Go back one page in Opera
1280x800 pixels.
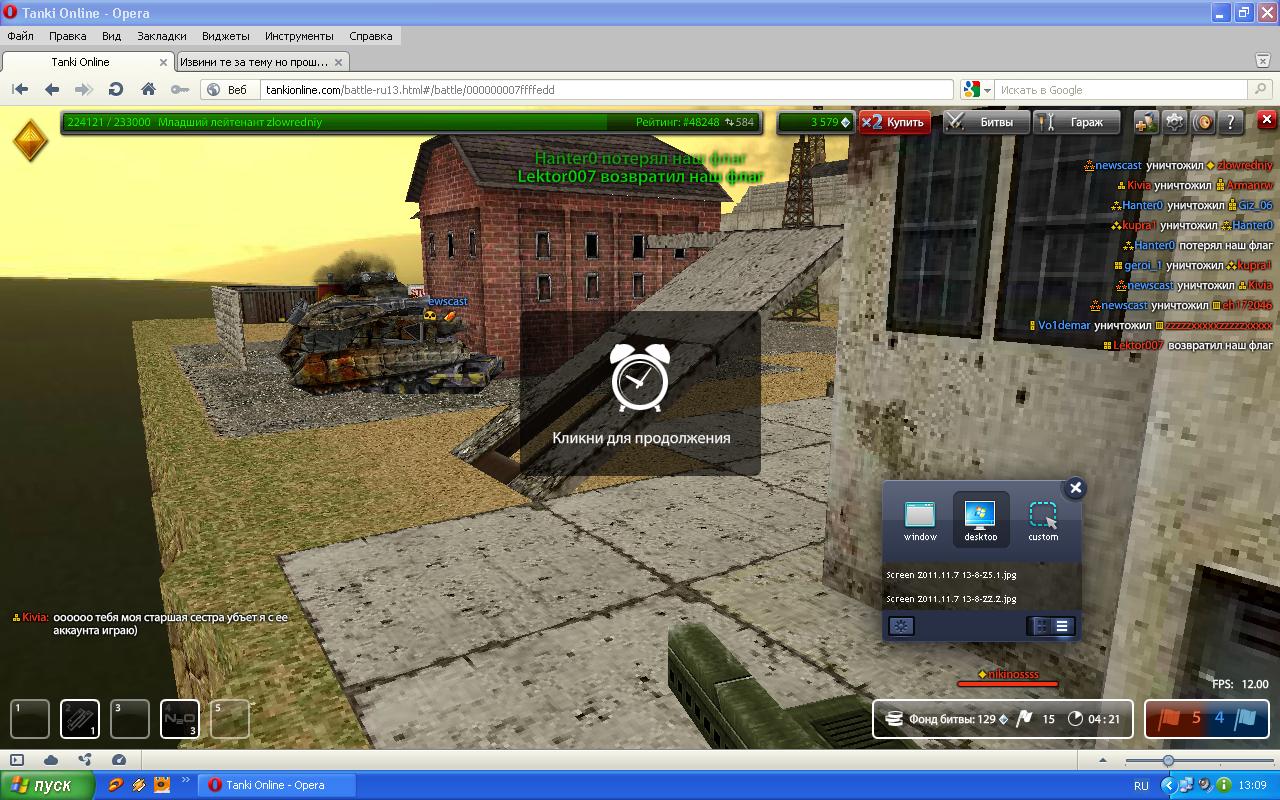52,89
